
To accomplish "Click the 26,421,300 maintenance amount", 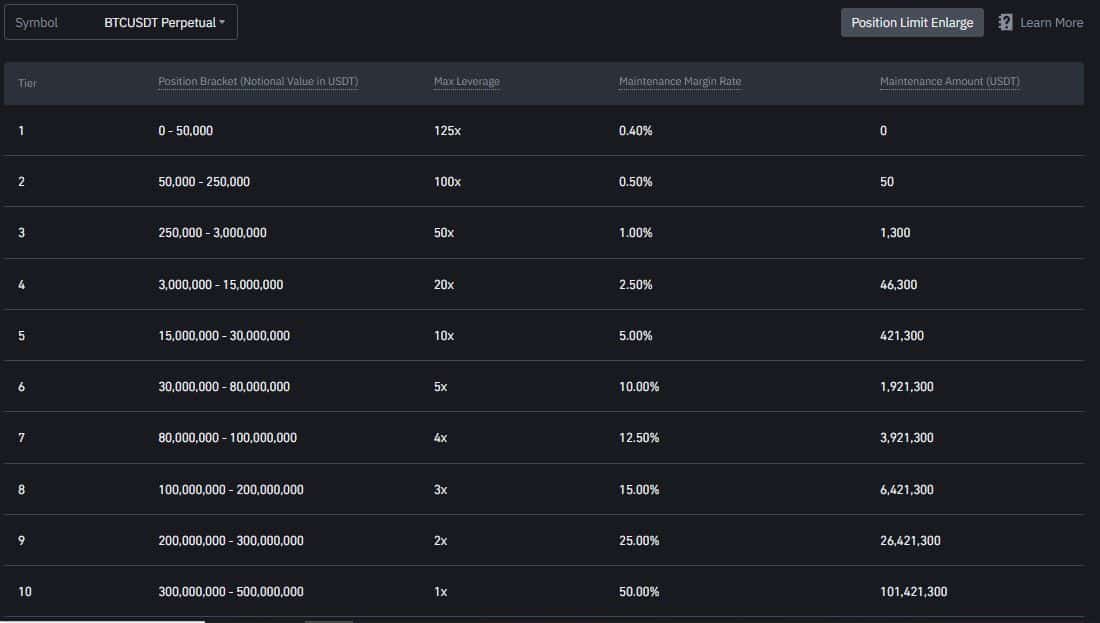I will point(910,541).
